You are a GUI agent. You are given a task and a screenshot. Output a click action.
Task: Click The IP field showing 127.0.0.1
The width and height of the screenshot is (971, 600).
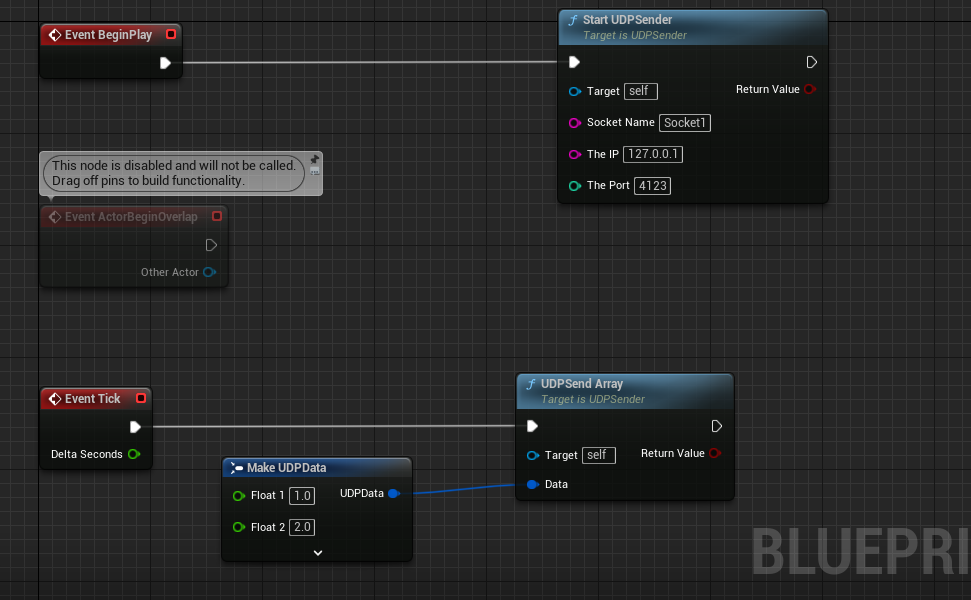652,154
